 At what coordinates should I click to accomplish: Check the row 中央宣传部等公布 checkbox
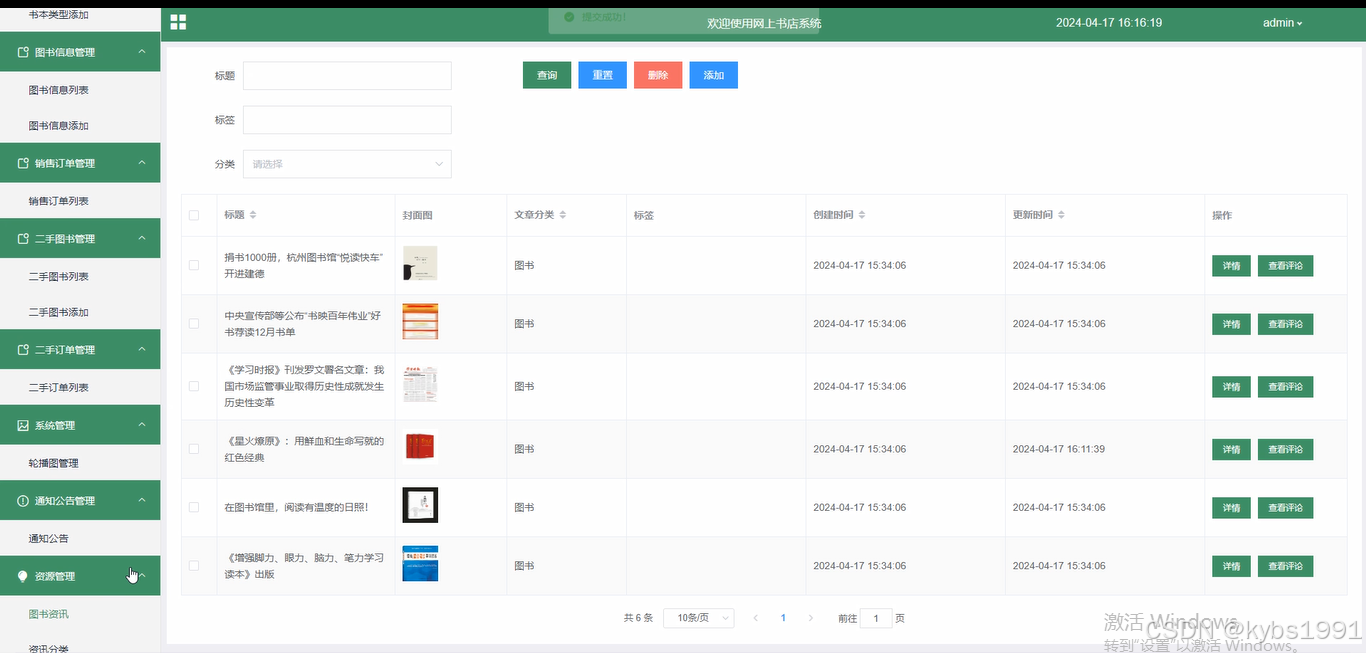[194, 324]
